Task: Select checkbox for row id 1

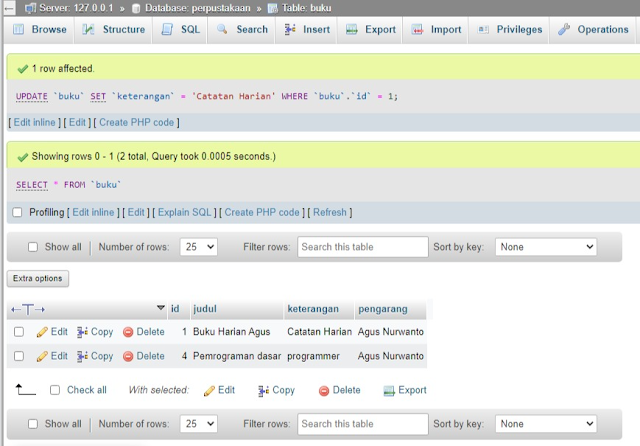Action: point(19,332)
